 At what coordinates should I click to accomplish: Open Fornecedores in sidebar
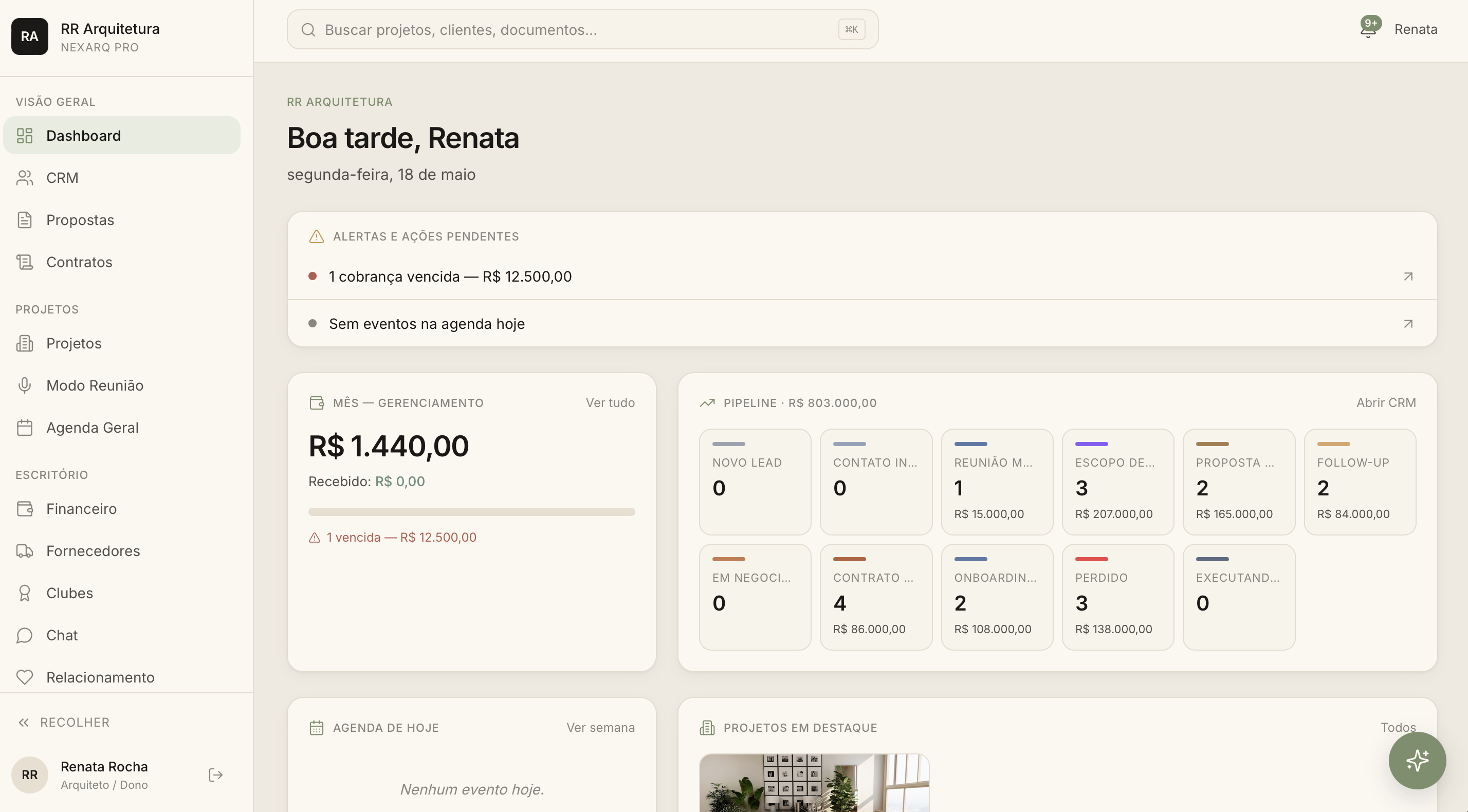pos(122,551)
